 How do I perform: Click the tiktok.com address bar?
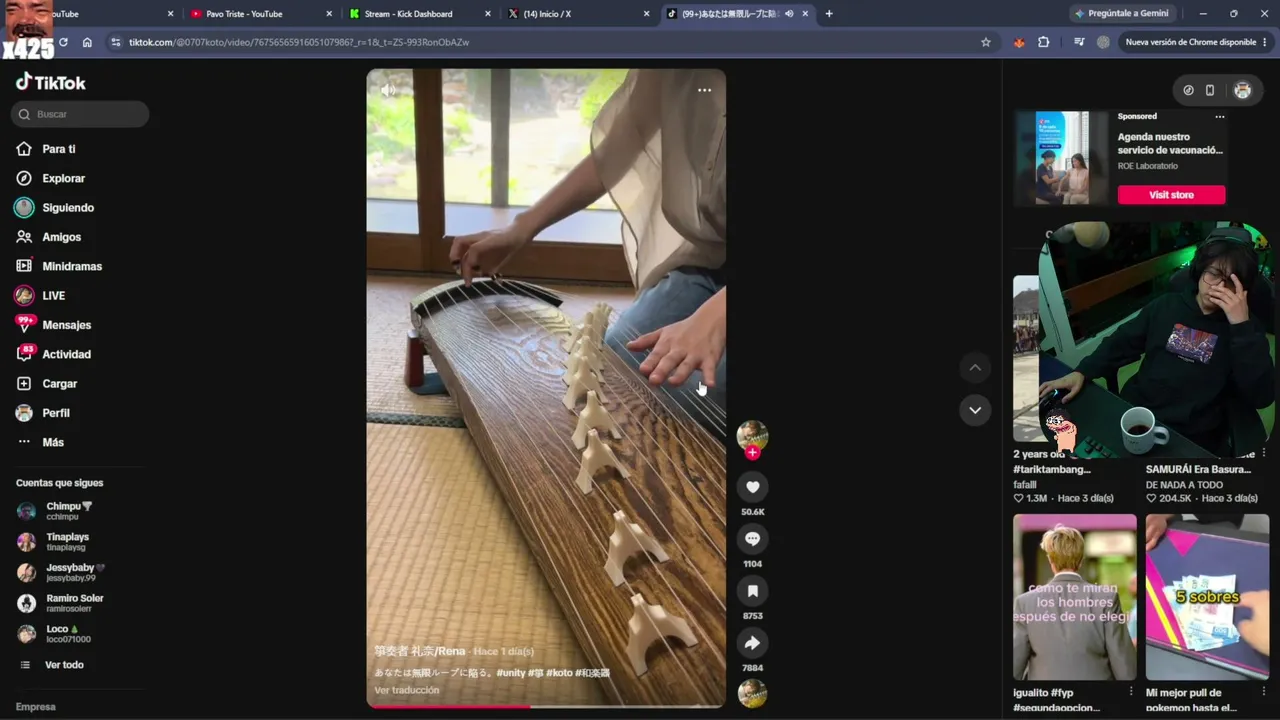550,42
